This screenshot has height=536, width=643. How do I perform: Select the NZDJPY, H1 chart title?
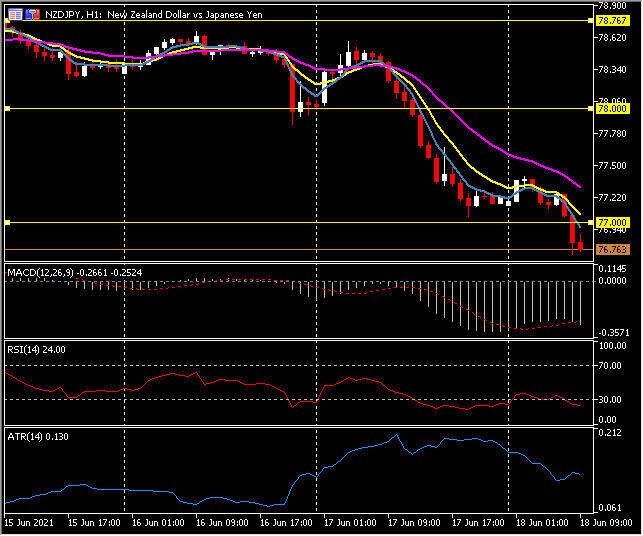[x=153, y=15]
